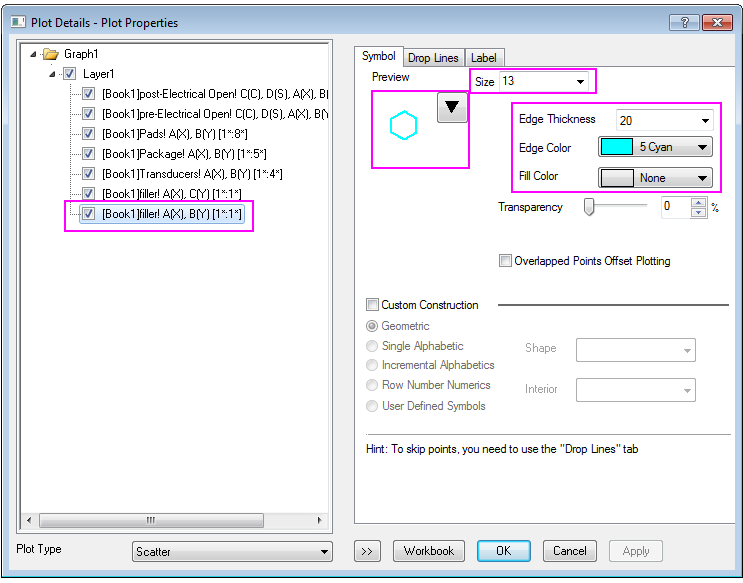The height and width of the screenshot is (583, 743).
Task: Increase transparency with the up stepper
Action: tap(699, 203)
